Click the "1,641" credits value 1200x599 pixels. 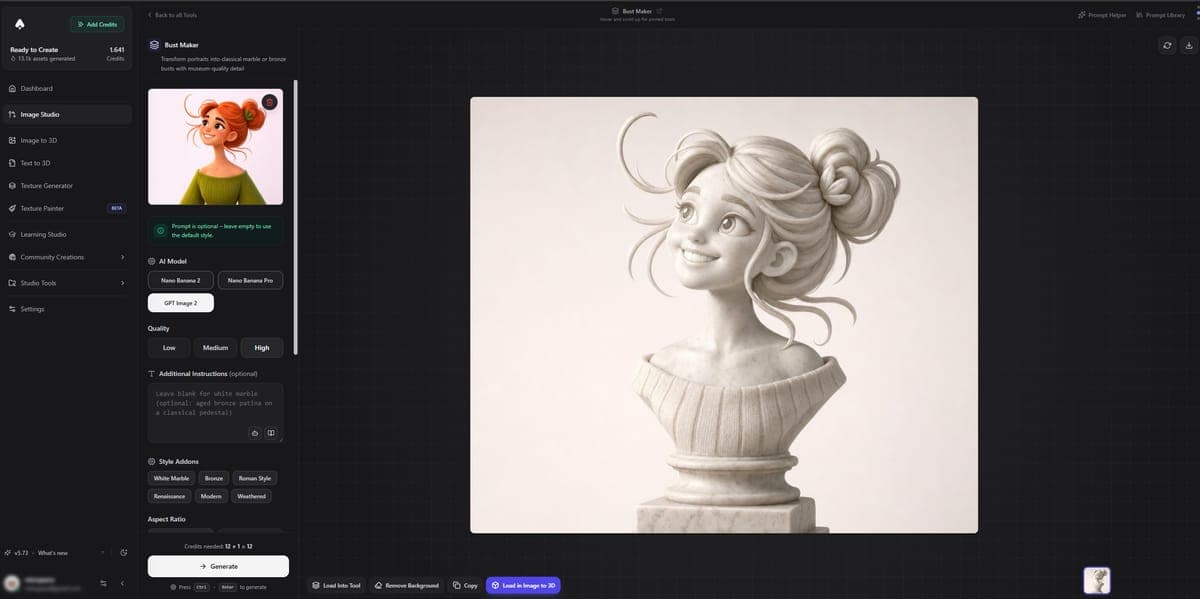click(116, 49)
